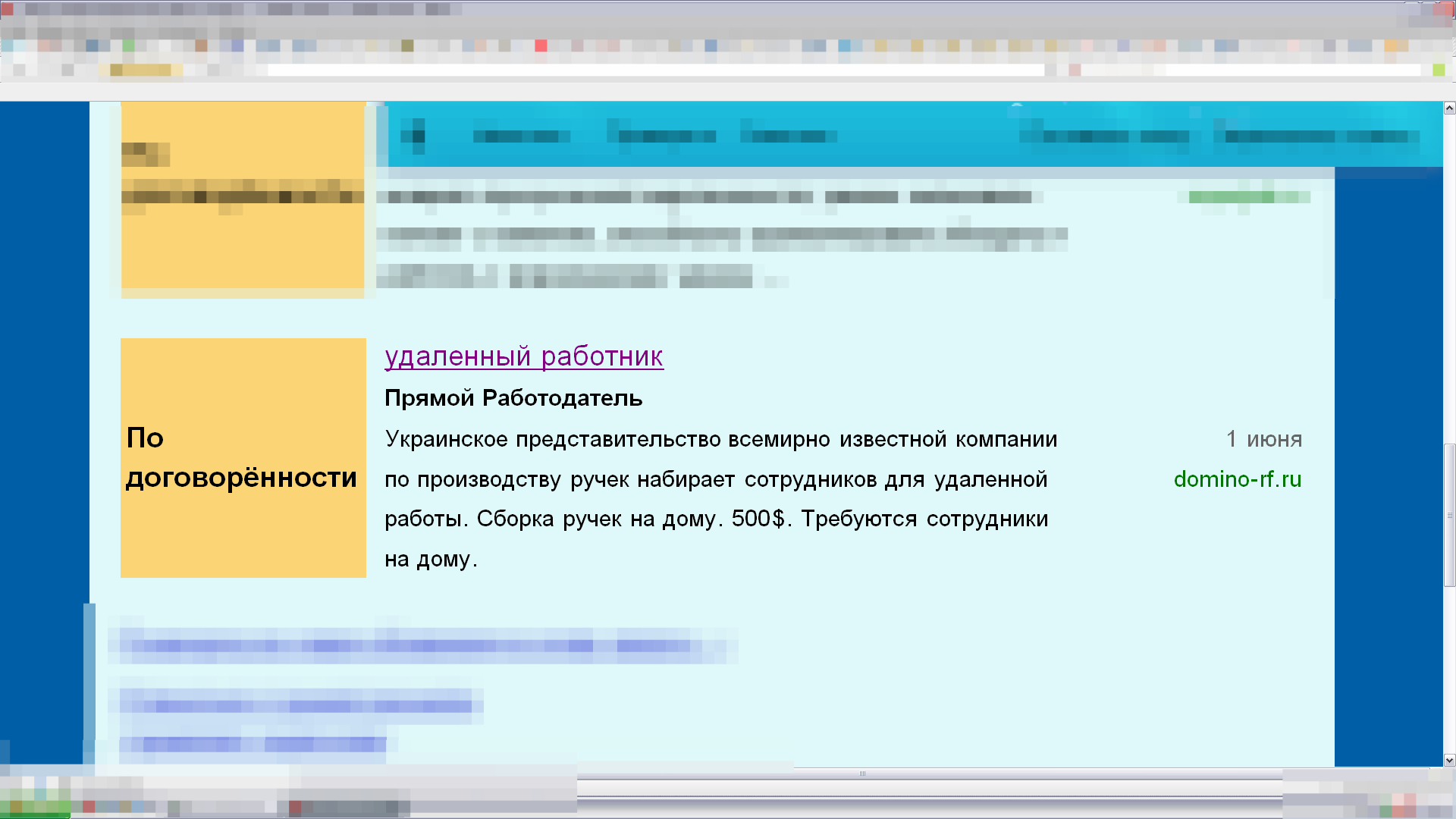1456x819 pixels.
Task: Click the horizontal scrollbar grip at bottom
Action: click(x=862, y=773)
